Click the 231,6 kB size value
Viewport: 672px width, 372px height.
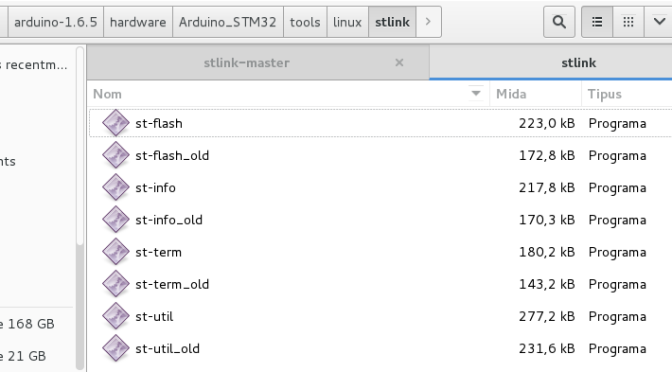[x=547, y=348]
